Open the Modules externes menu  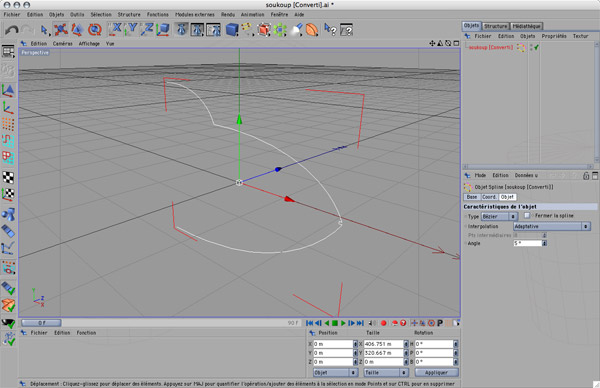[x=195, y=14]
